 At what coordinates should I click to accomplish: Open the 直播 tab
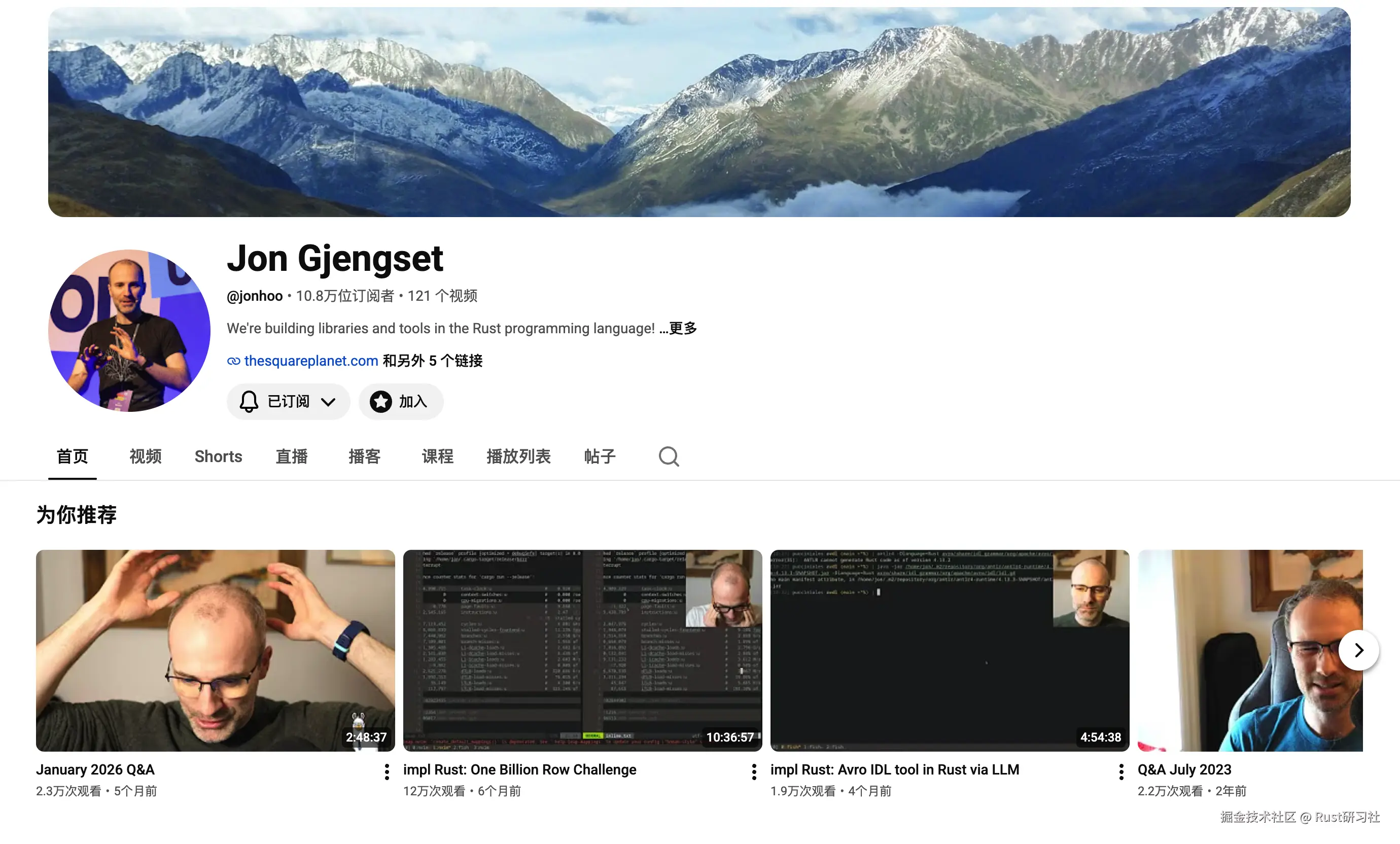click(292, 456)
